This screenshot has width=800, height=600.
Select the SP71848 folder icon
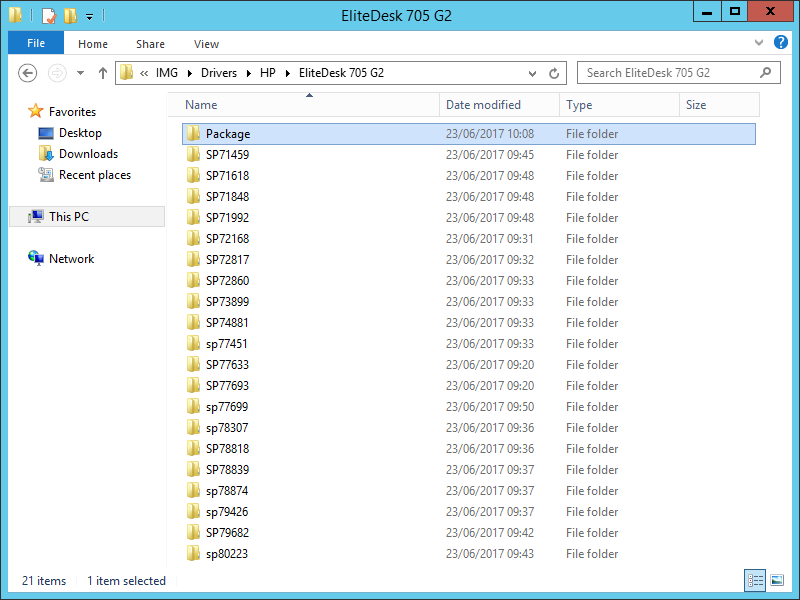pyautogui.click(x=193, y=196)
